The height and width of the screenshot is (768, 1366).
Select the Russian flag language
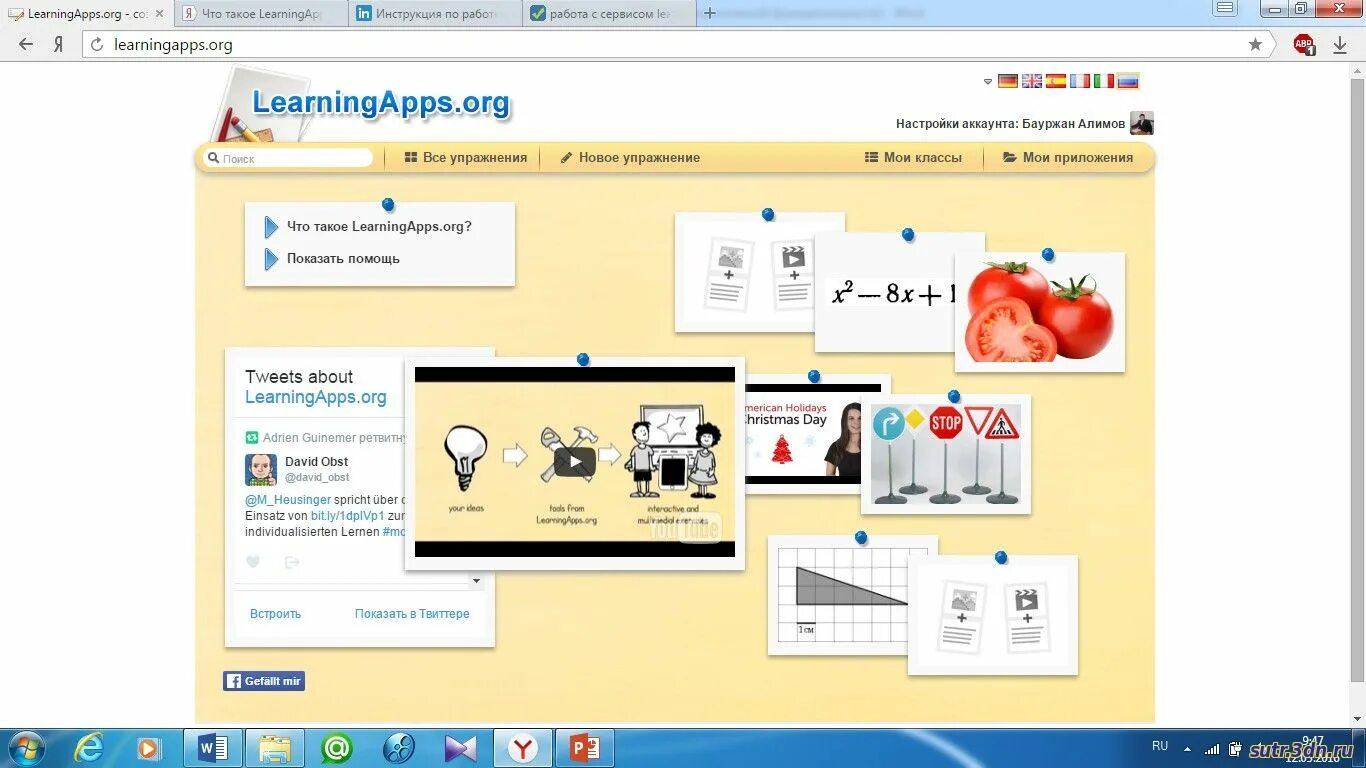(x=1128, y=81)
